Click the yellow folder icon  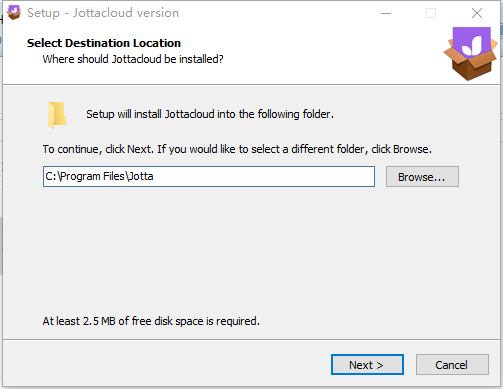pyautogui.click(x=57, y=115)
